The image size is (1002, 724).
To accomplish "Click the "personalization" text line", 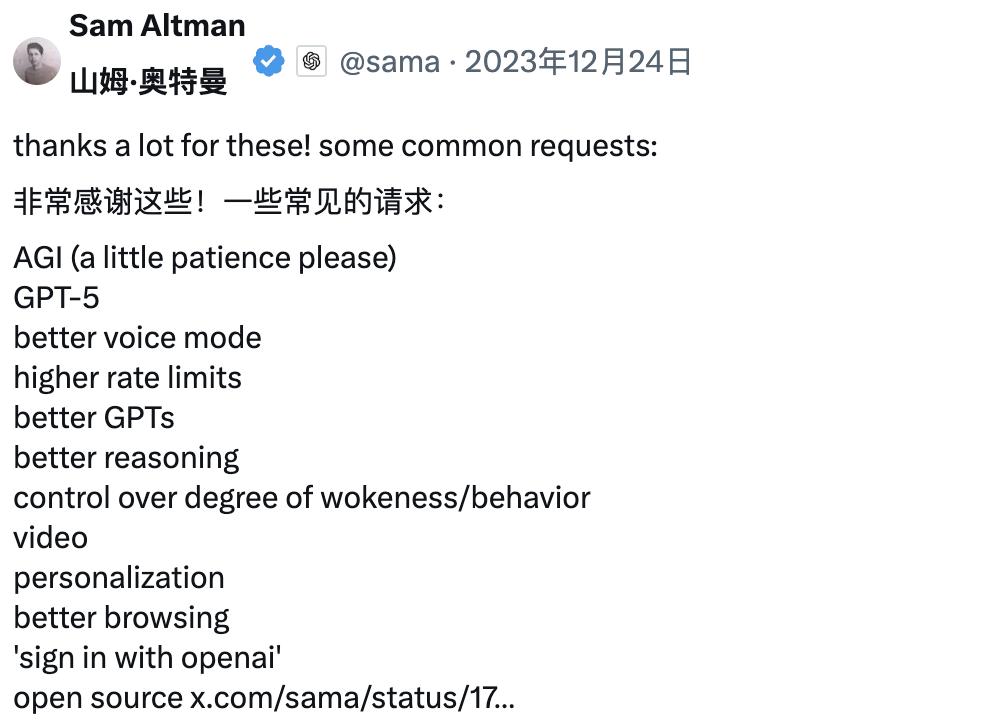I will (118, 578).
